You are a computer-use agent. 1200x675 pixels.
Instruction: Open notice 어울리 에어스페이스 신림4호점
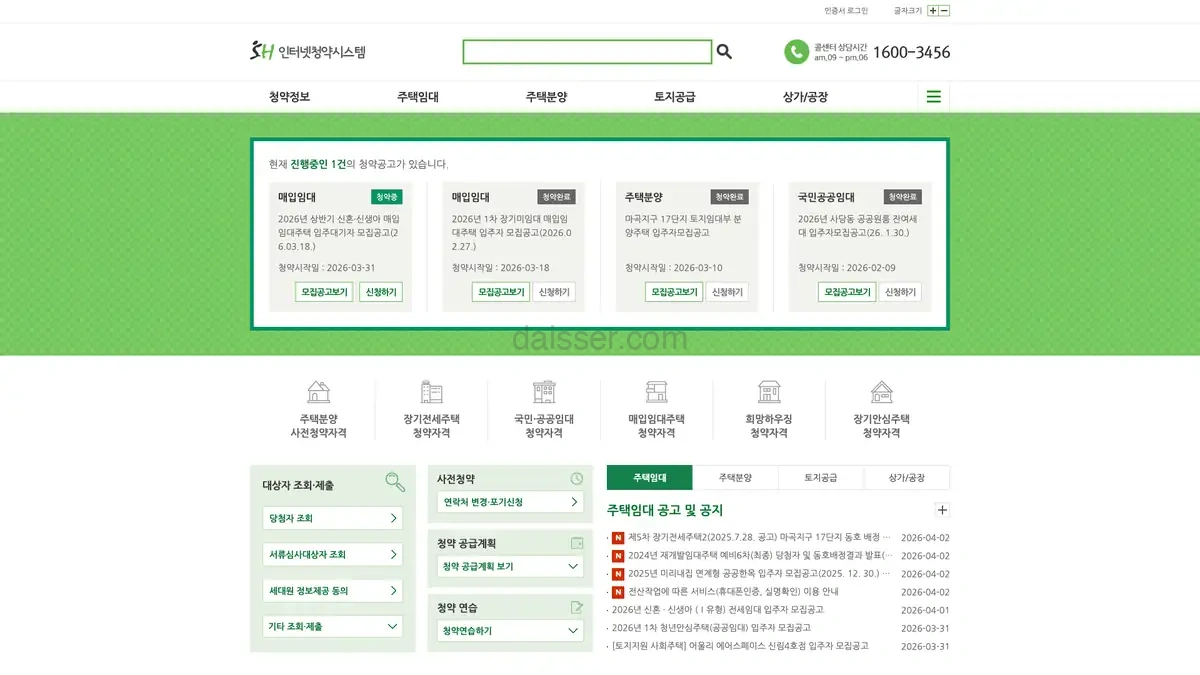tap(740, 646)
